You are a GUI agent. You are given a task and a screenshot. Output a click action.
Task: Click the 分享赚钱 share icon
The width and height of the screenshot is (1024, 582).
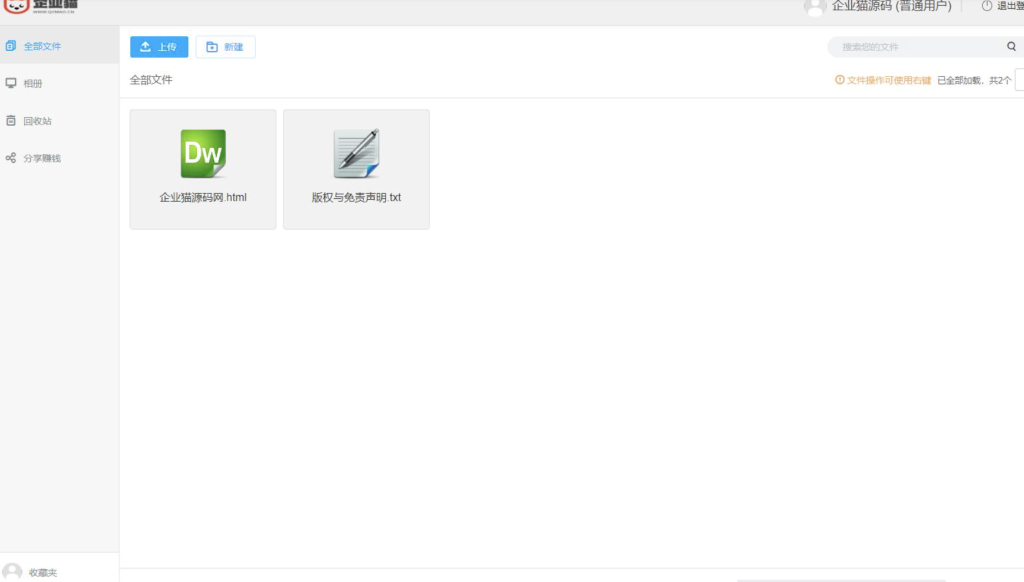pyautogui.click(x=11, y=158)
